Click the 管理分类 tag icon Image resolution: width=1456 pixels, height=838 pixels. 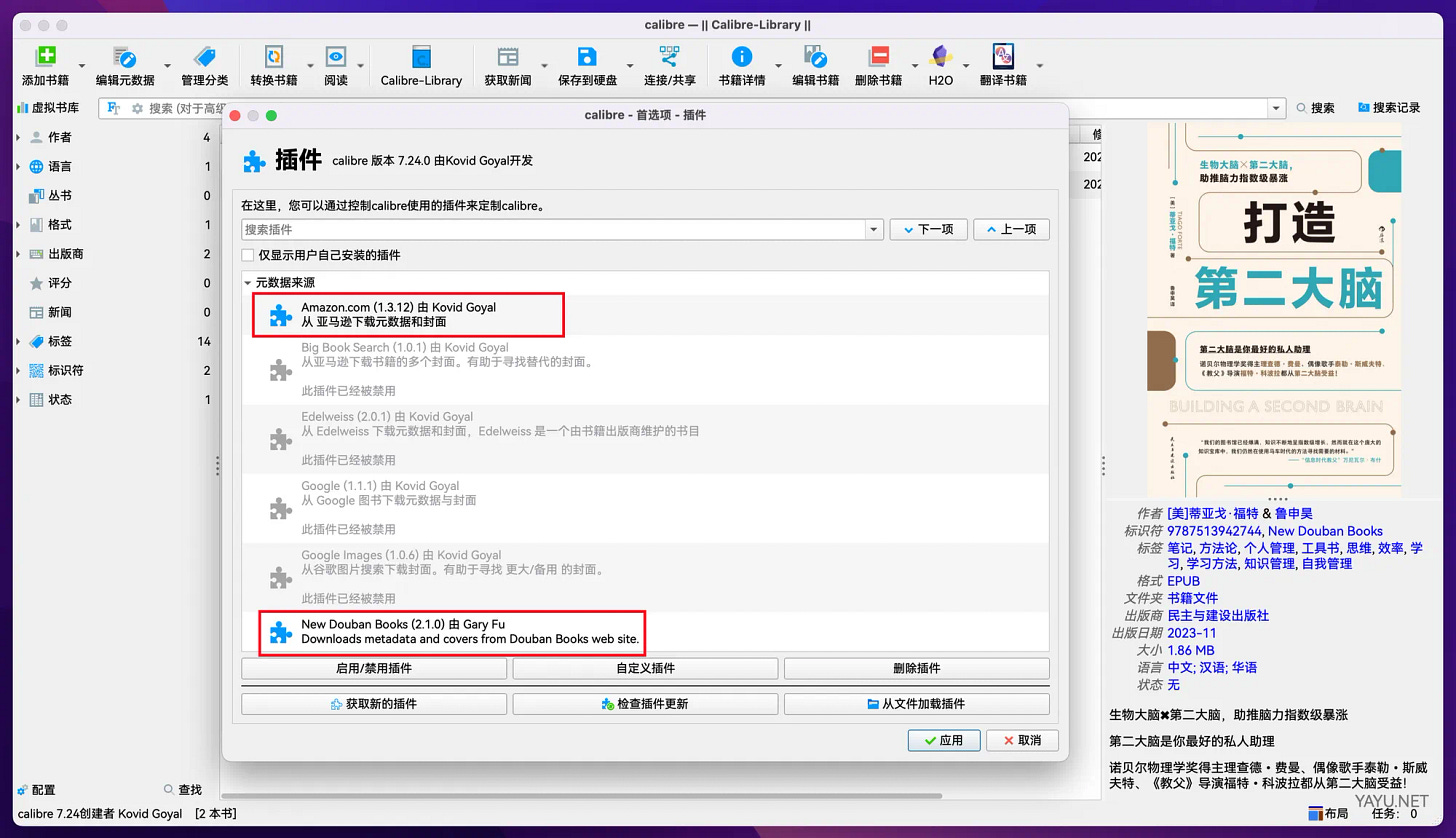coord(204,57)
